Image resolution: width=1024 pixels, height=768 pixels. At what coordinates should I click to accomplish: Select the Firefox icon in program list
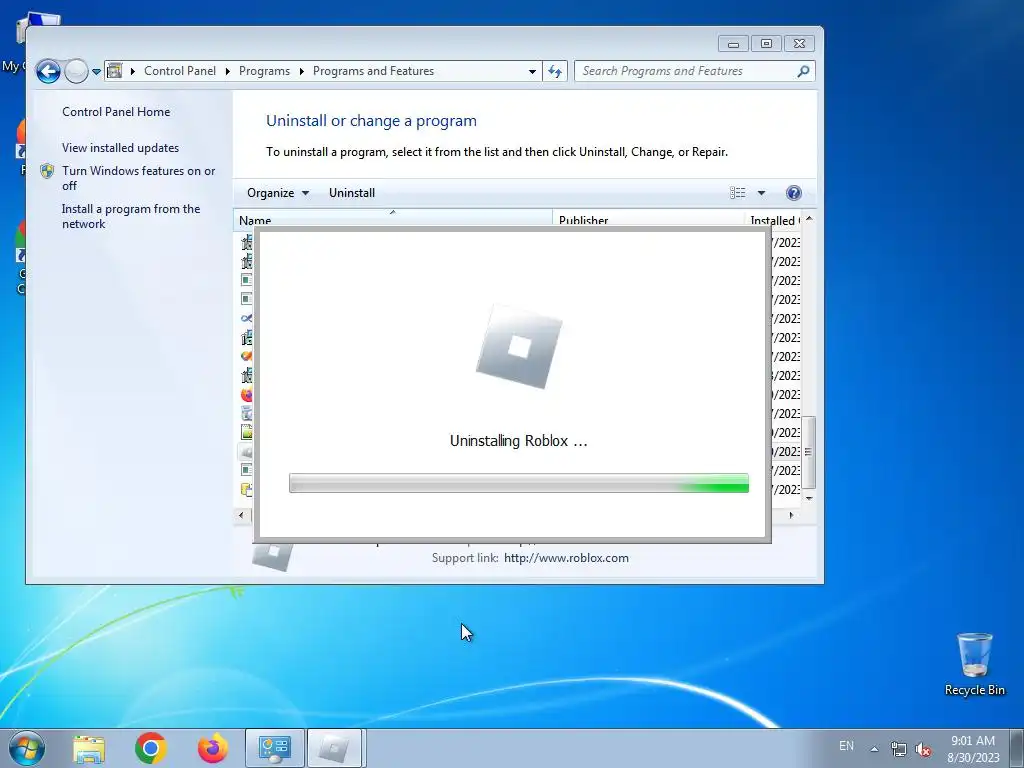pos(246,394)
